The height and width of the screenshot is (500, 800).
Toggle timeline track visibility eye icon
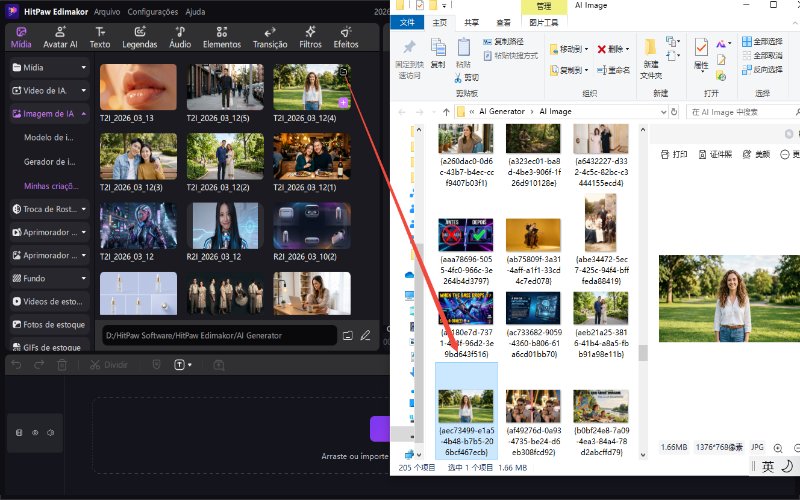(x=34, y=433)
